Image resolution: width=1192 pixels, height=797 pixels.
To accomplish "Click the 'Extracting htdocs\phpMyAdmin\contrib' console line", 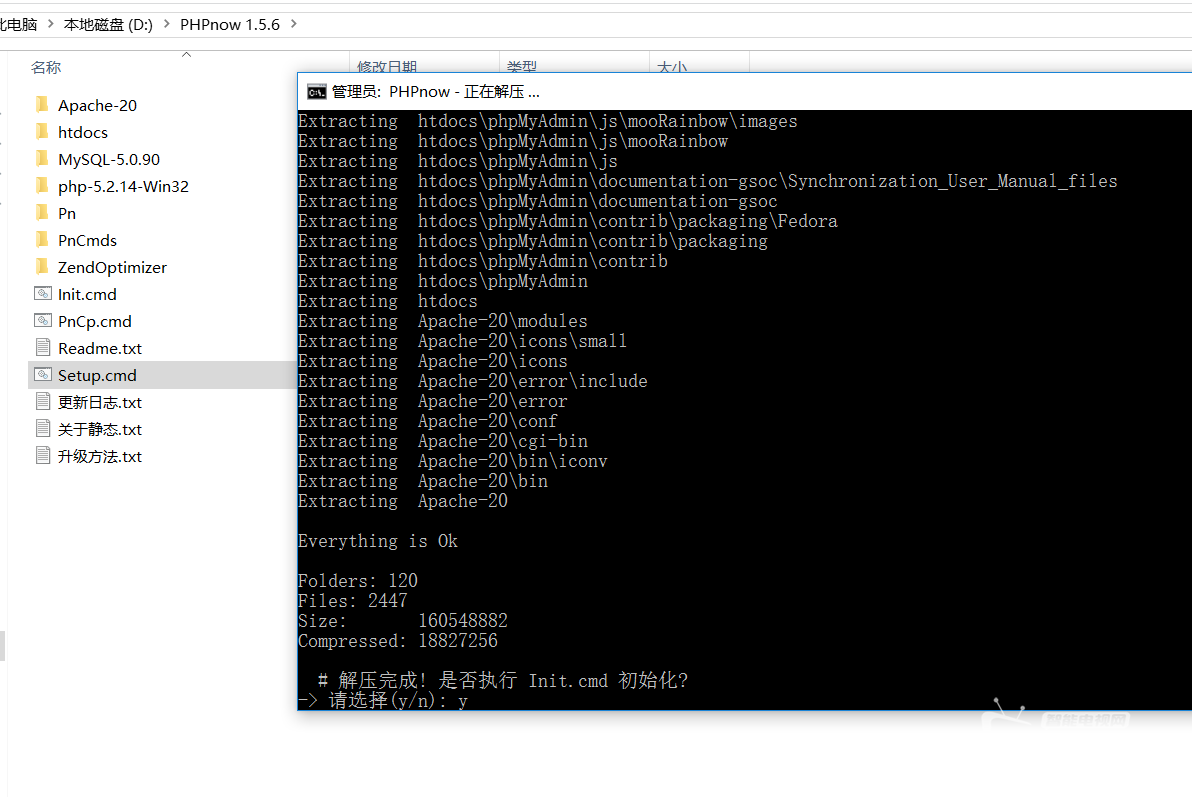I will [483, 261].
